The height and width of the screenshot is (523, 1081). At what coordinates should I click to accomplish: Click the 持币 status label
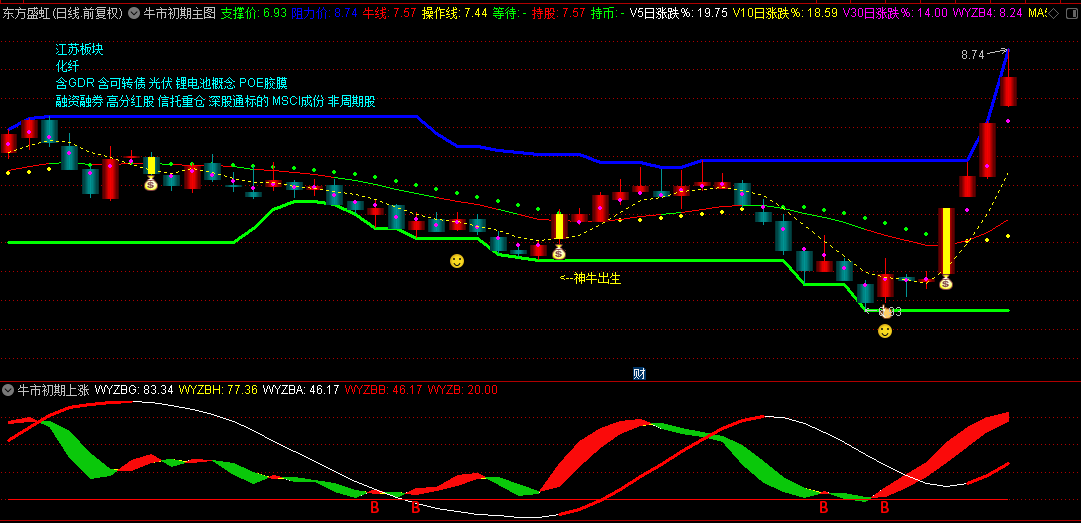pos(608,12)
